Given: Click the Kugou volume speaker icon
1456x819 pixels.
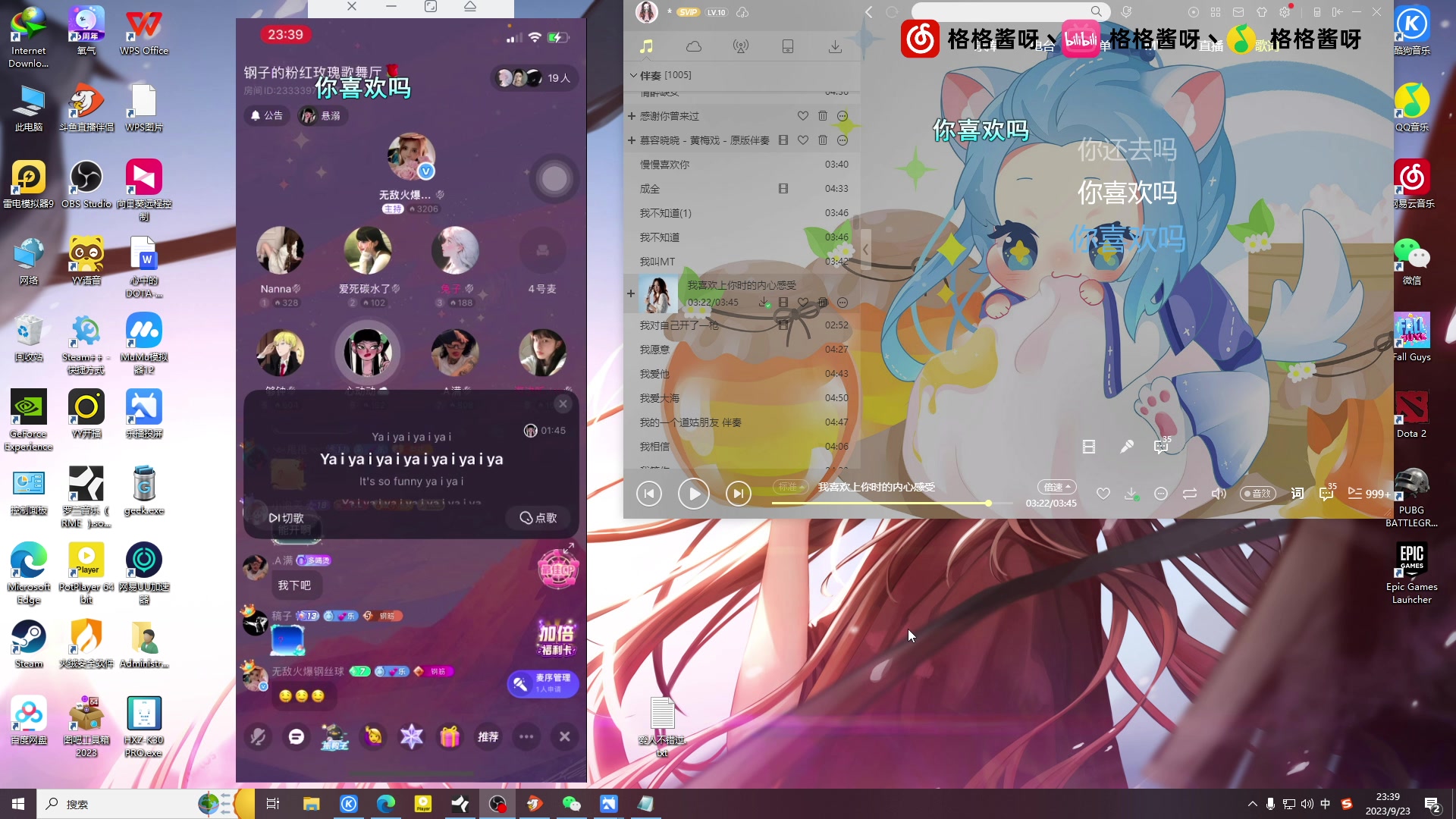Looking at the screenshot, I should pyautogui.click(x=1219, y=494).
